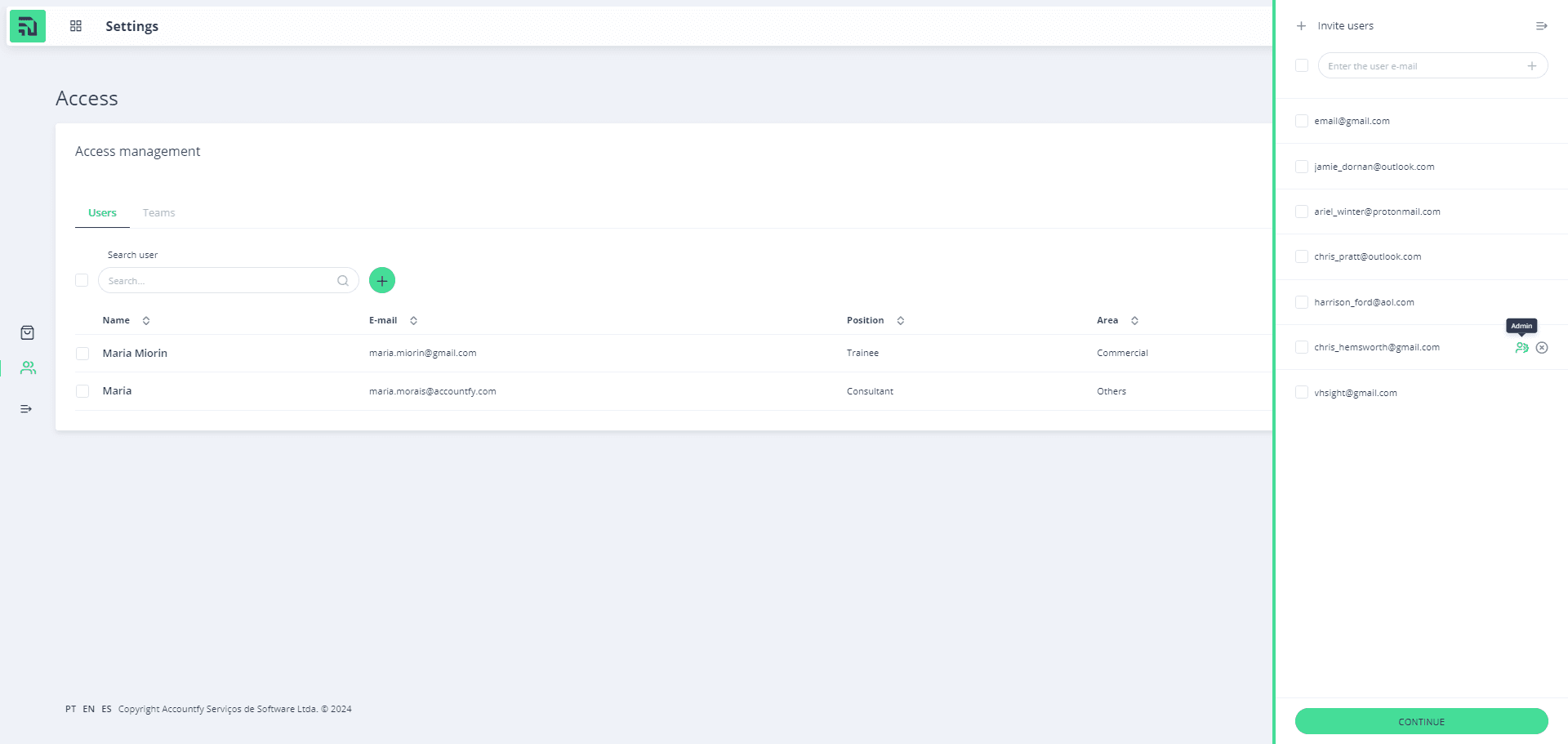Sort the table by Position column

point(901,321)
